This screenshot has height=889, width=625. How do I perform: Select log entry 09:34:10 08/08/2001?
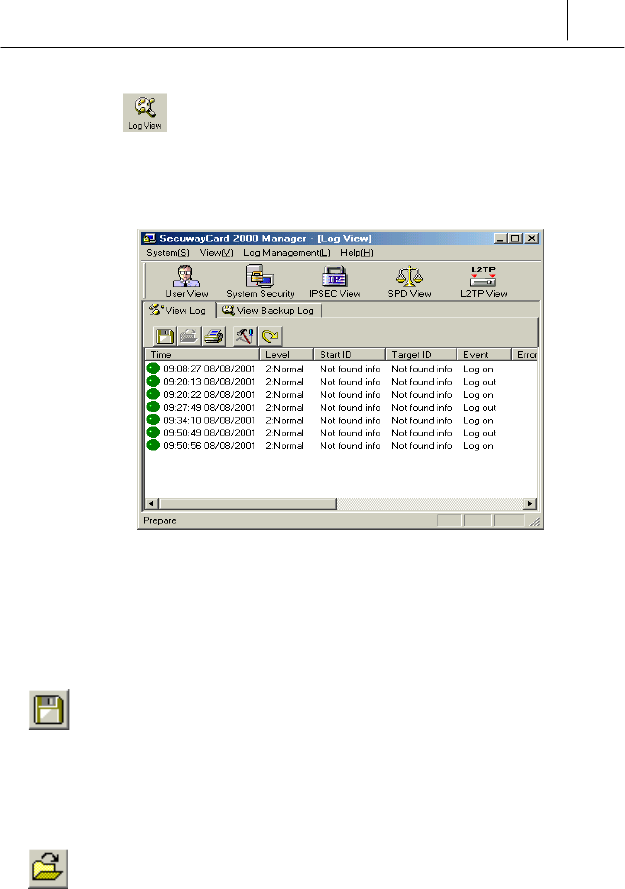coord(209,420)
